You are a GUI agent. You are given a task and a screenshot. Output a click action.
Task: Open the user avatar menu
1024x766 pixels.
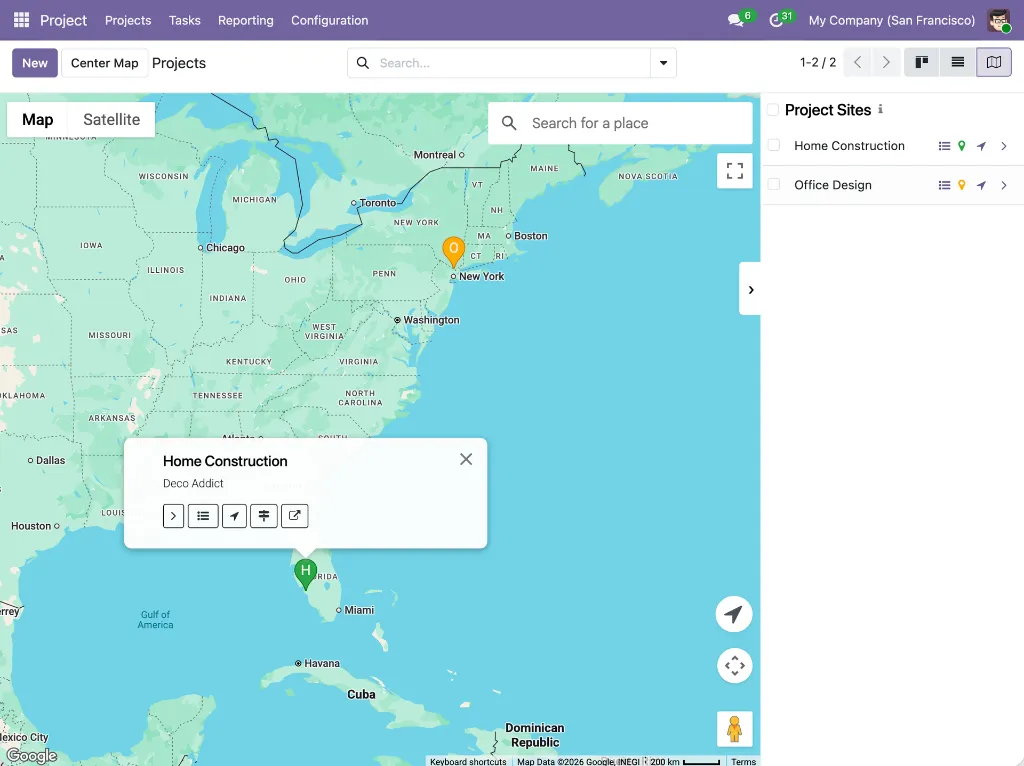[x=998, y=20]
